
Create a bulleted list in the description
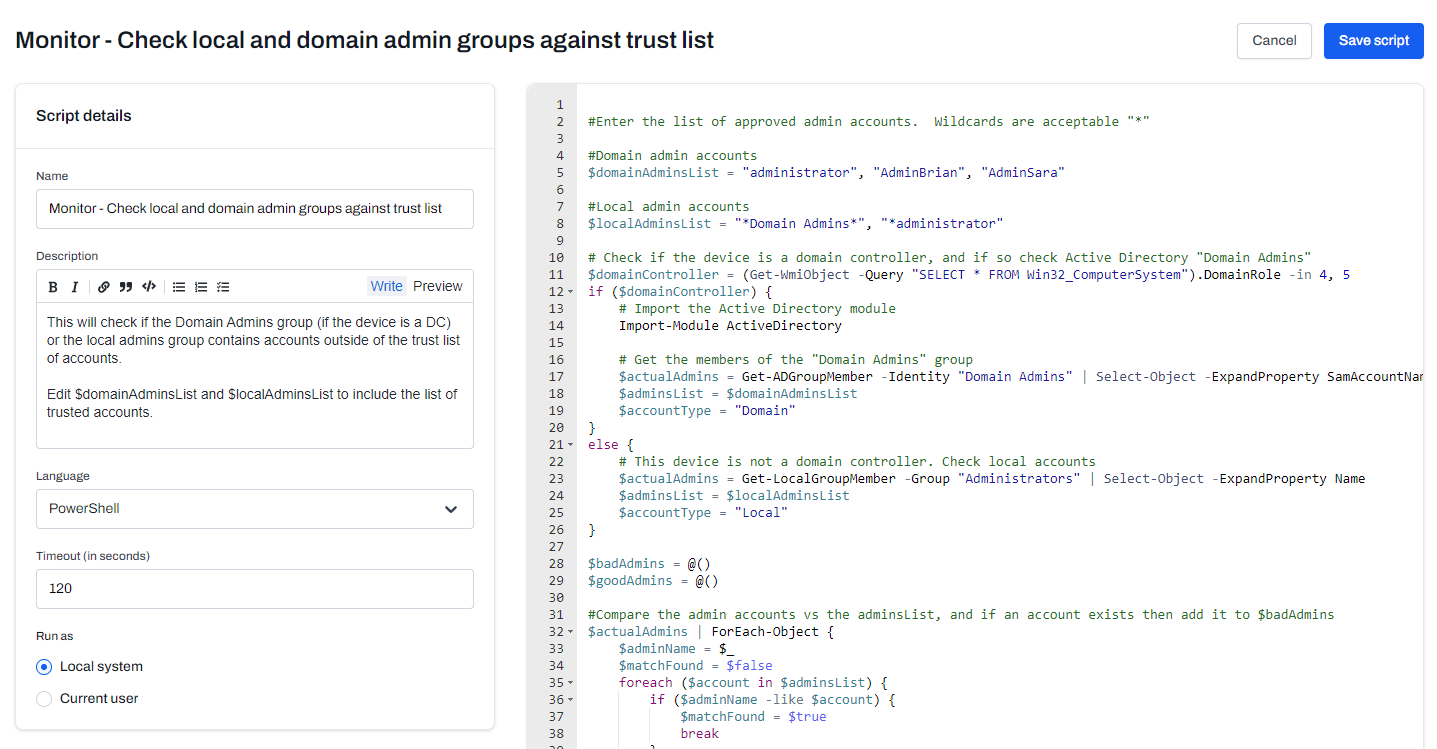(179, 286)
